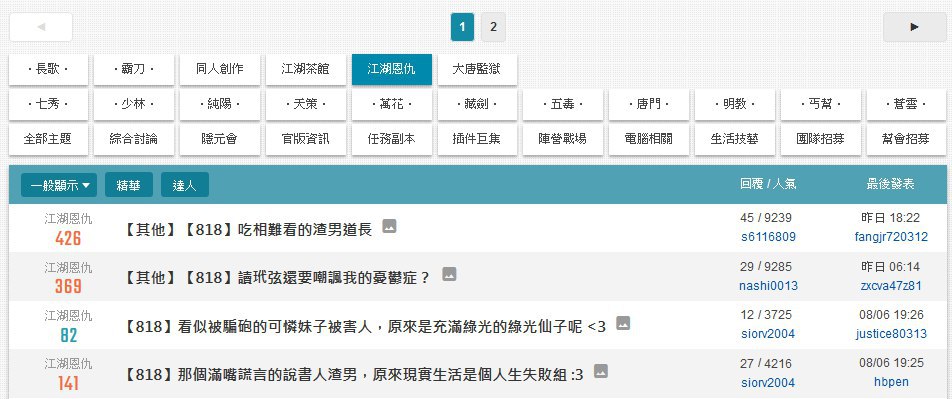Click image icon beside 請玳弦 thread title
The width and height of the screenshot is (952, 399).
(449, 274)
